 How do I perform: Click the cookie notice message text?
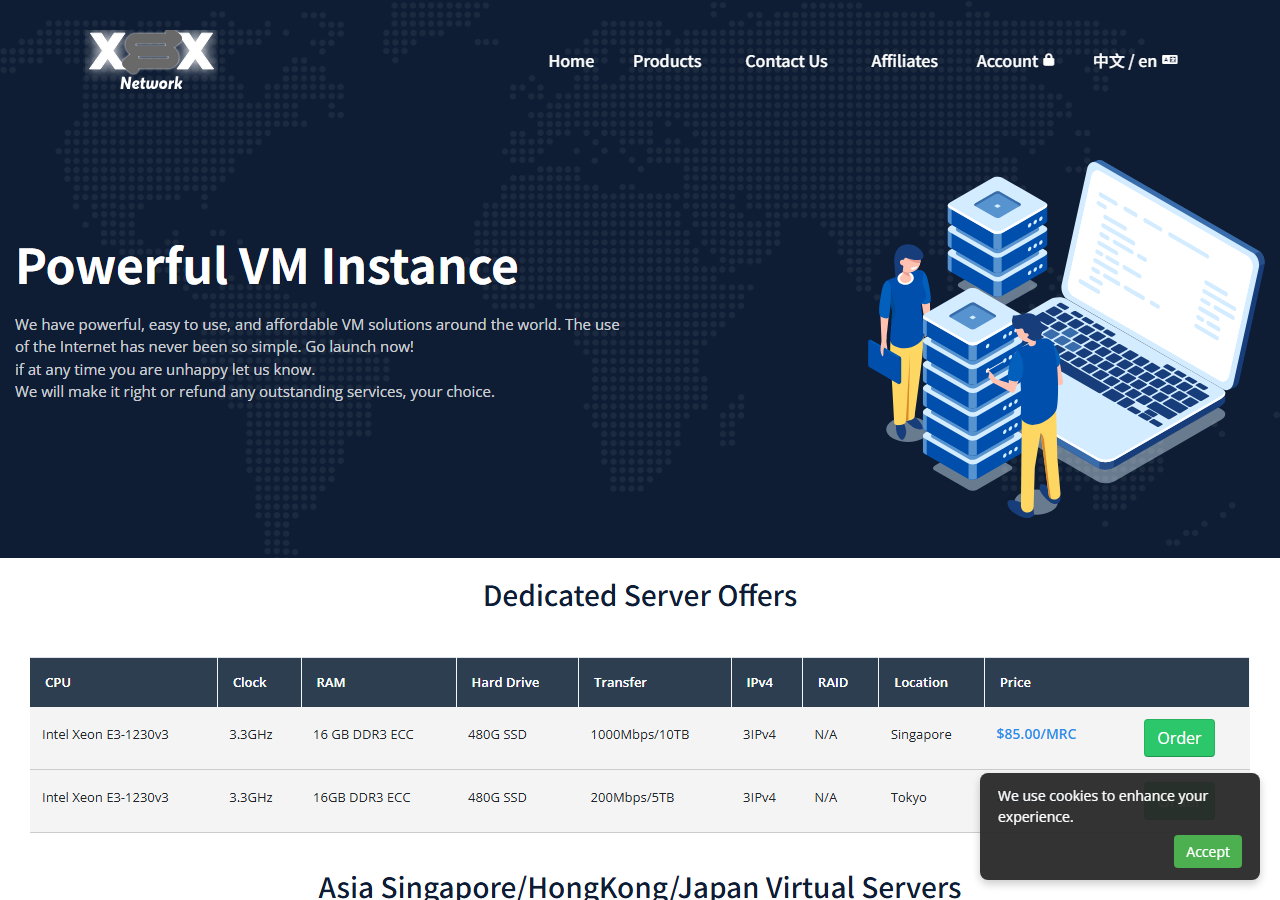click(1103, 806)
